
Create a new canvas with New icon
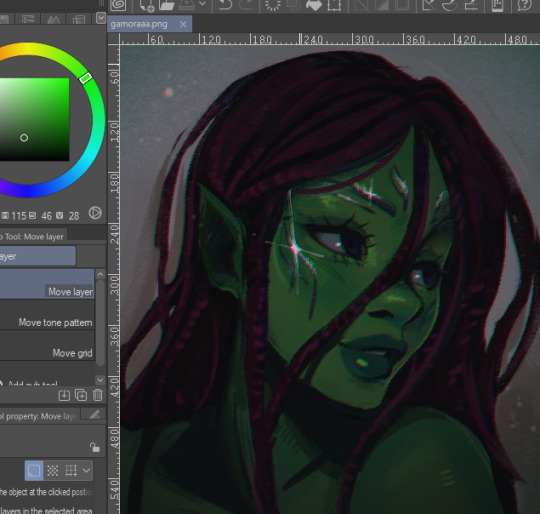[147, 5]
